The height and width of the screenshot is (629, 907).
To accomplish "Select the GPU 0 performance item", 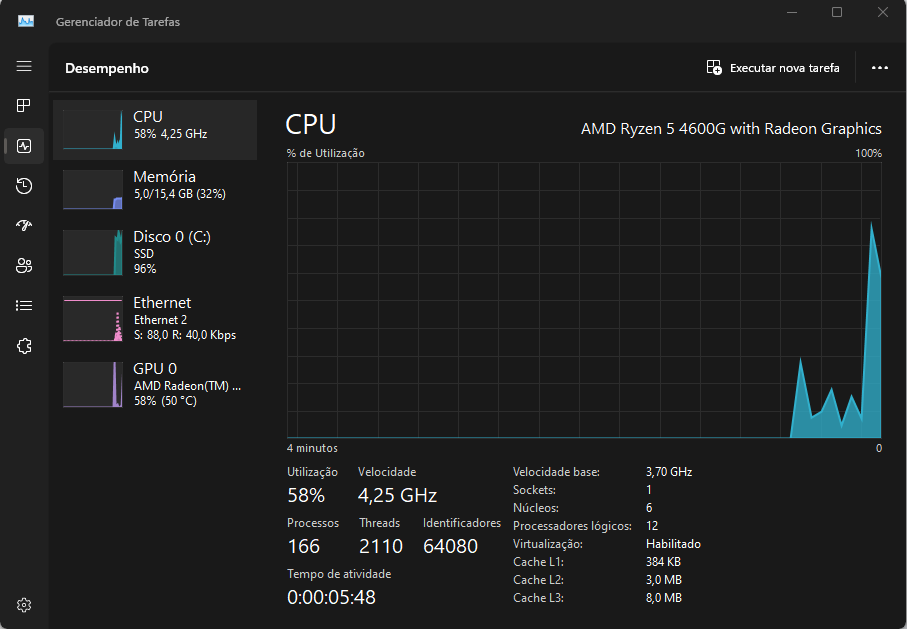I will (155, 384).
